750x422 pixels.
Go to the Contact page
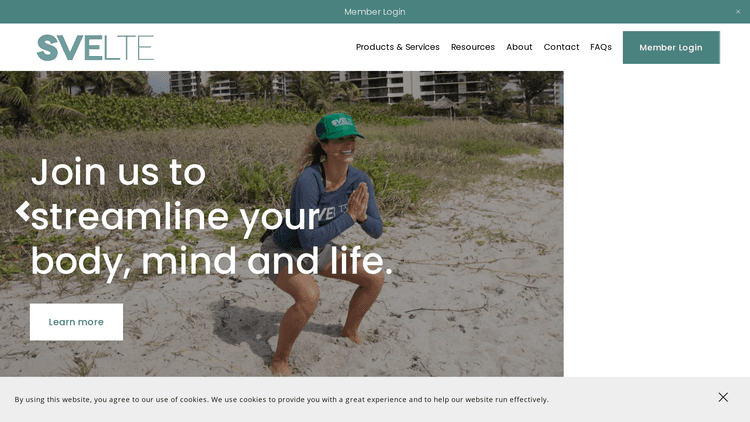[x=561, y=47]
